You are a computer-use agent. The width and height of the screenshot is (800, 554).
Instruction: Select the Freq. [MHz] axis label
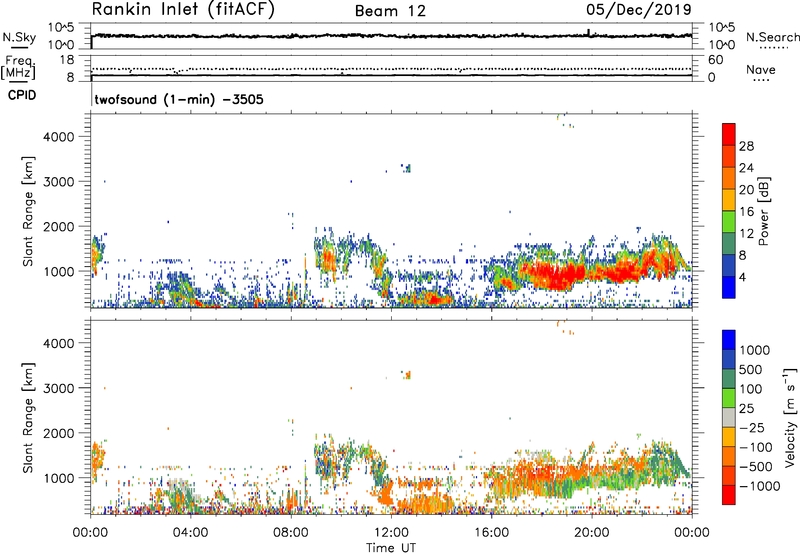pos(18,67)
